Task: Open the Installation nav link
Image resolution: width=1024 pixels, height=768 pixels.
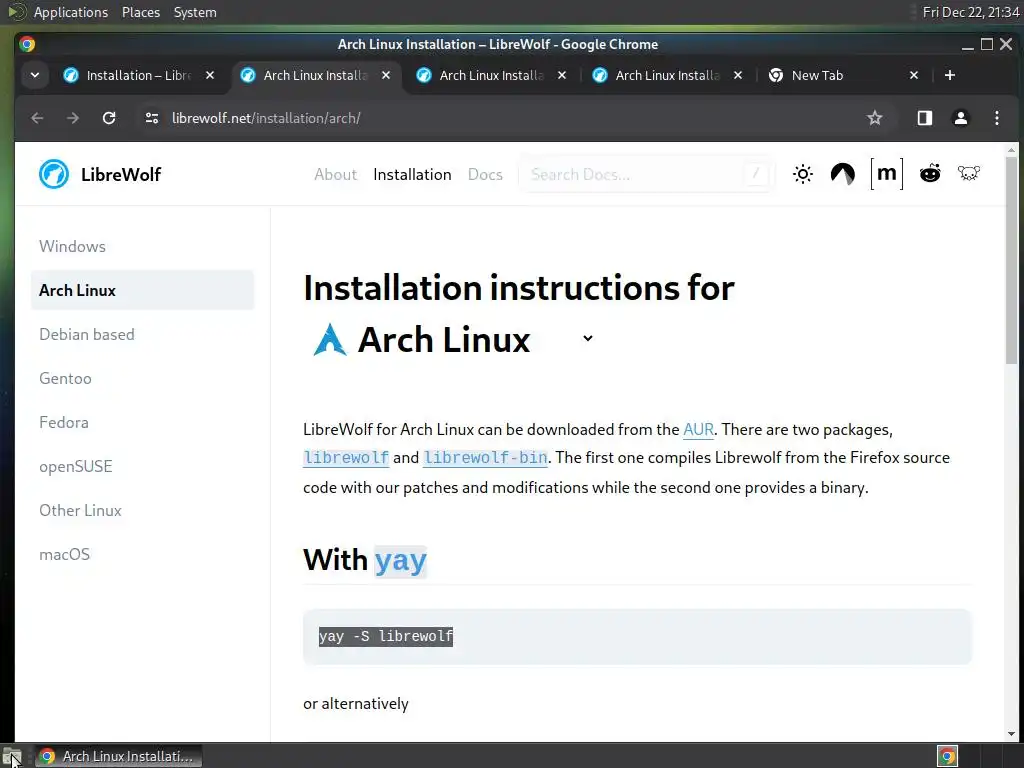Action: tap(412, 174)
